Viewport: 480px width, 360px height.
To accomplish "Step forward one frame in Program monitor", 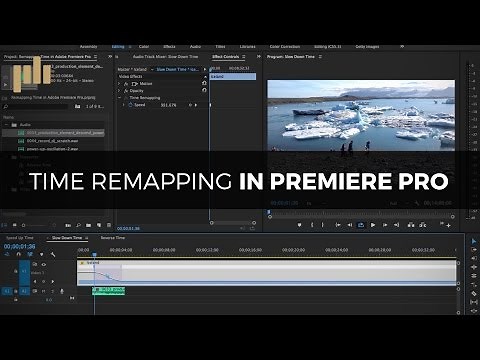I will click(x=385, y=225).
